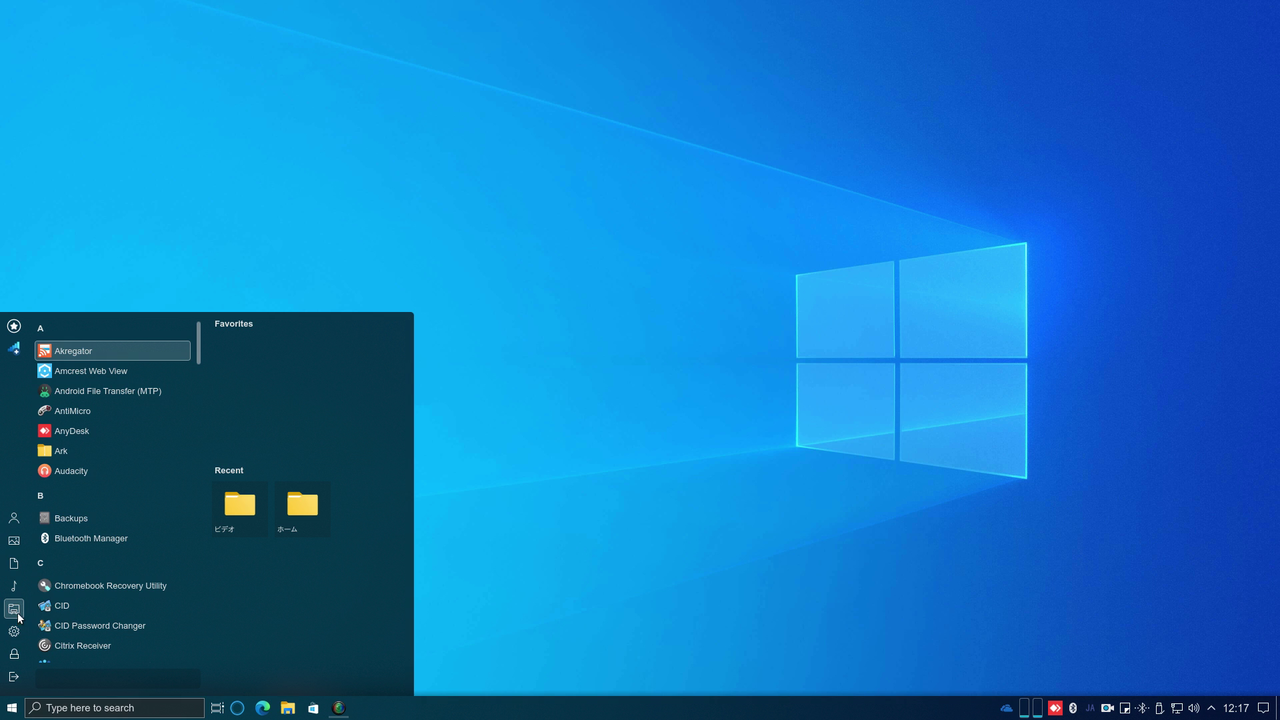Screen dimensions: 1280x720
Task: Jump to letter A section header
Action: pos(40,328)
